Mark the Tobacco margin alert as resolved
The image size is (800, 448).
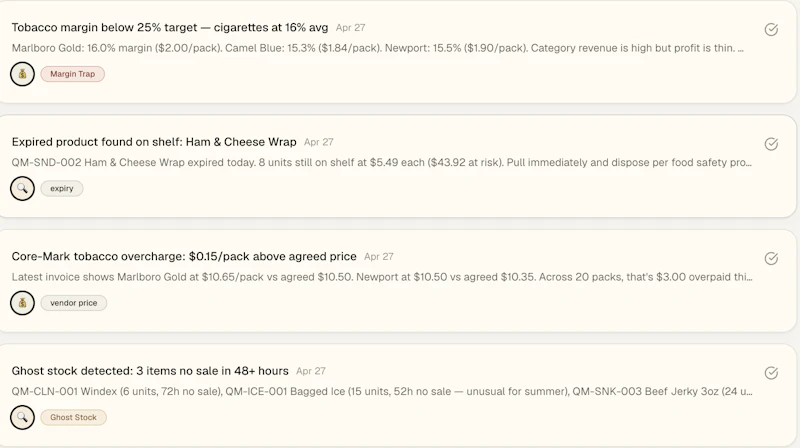tap(771, 30)
